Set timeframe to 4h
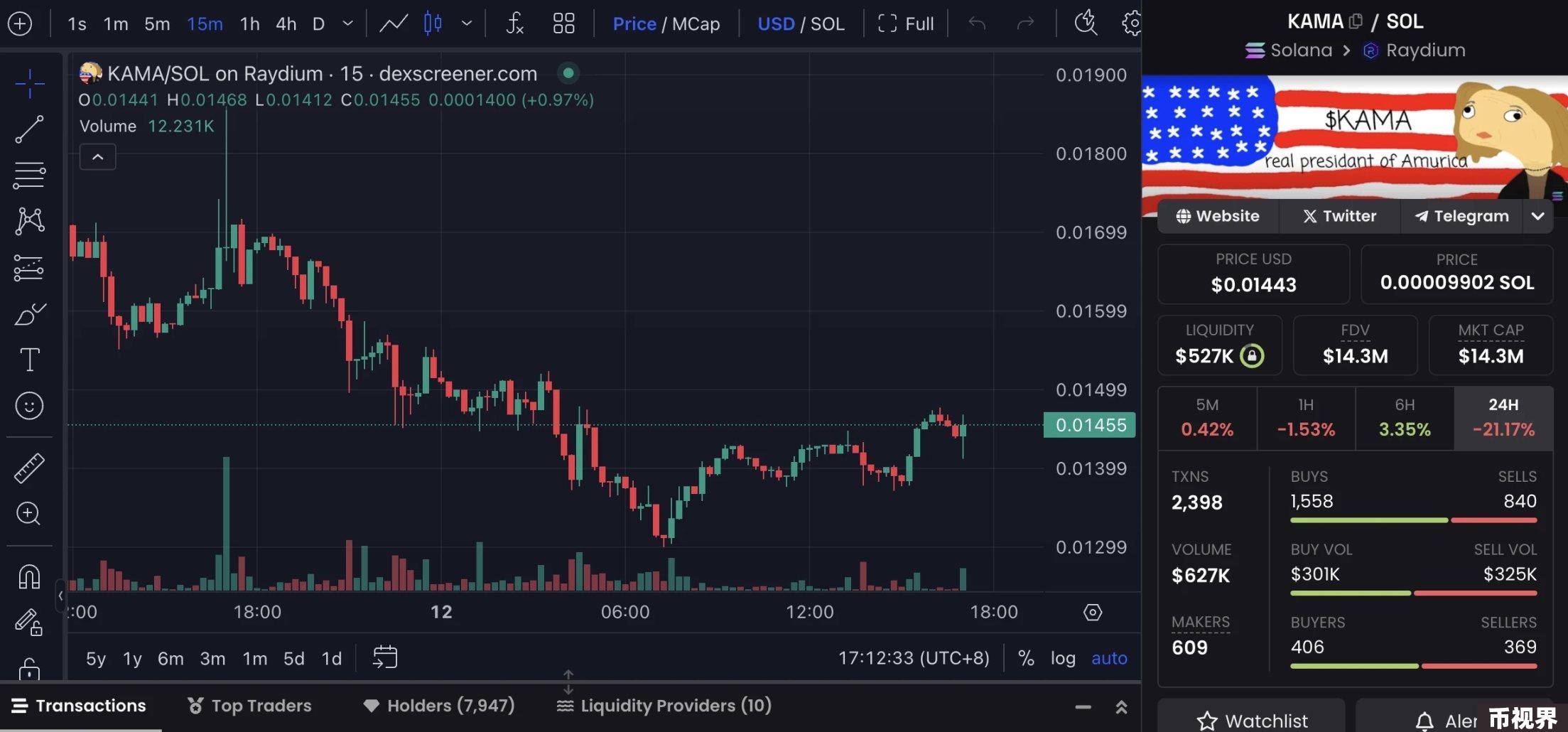The height and width of the screenshot is (732, 1568). click(x=286, y=23)
